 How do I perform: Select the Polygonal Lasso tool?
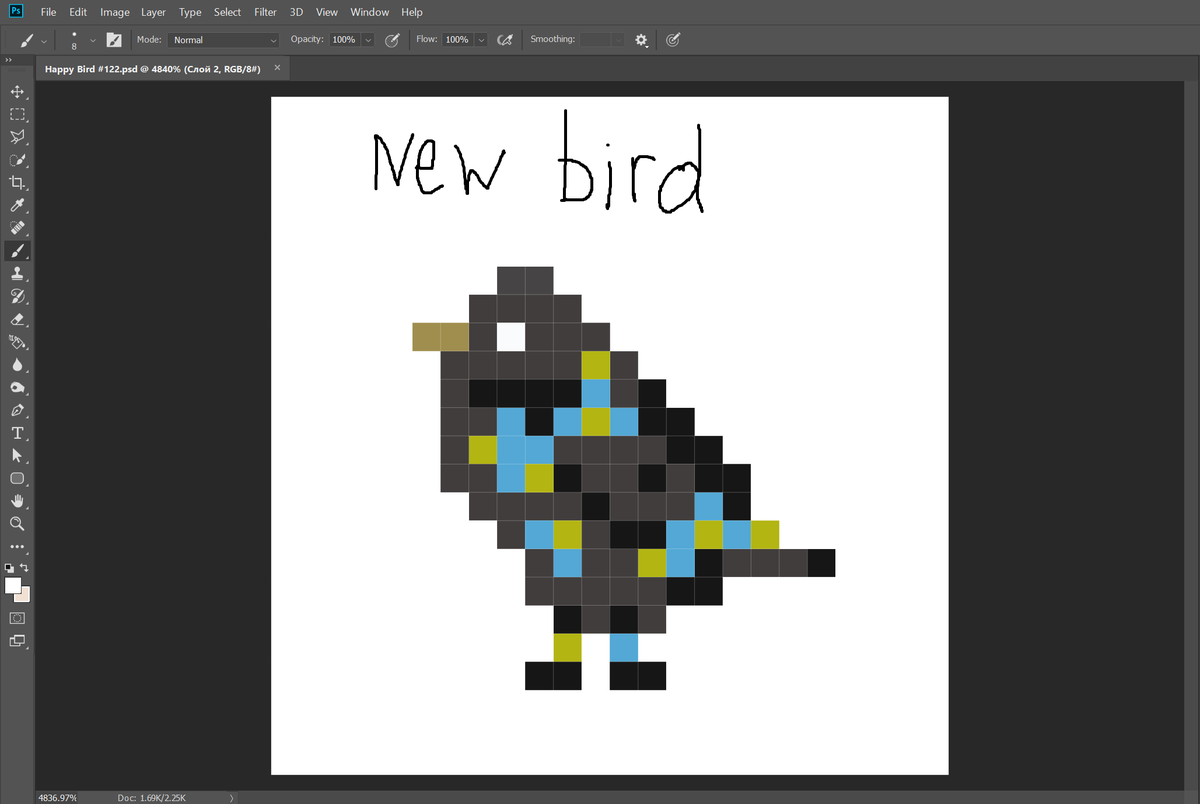pyautogui.click(x=17, y=137)
